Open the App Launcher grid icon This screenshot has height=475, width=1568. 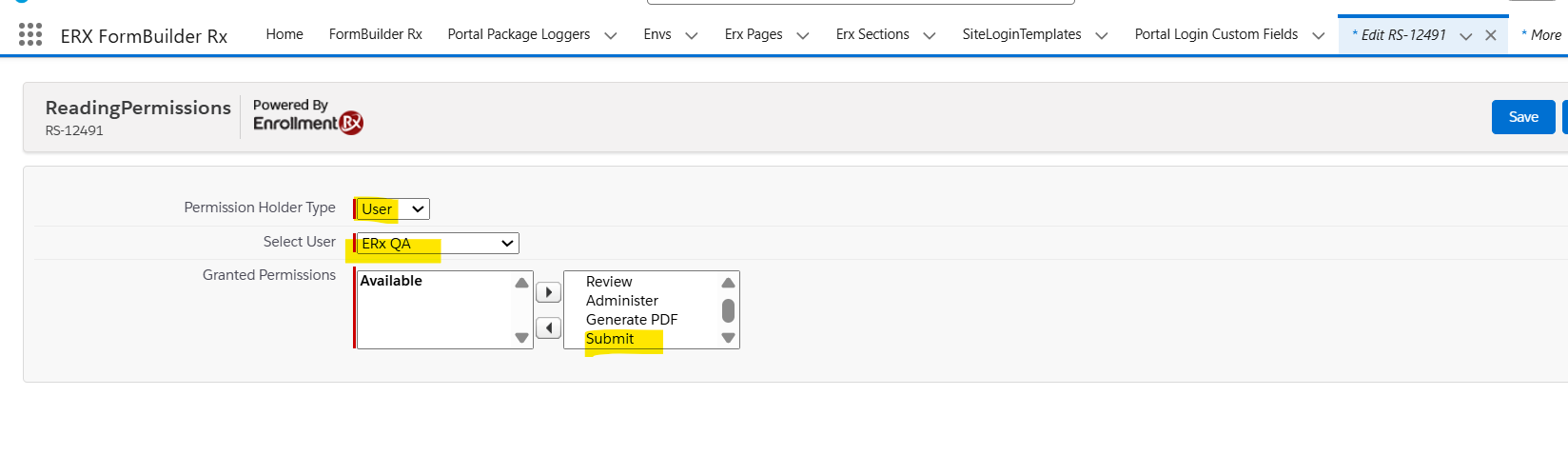tap(30, 35)
